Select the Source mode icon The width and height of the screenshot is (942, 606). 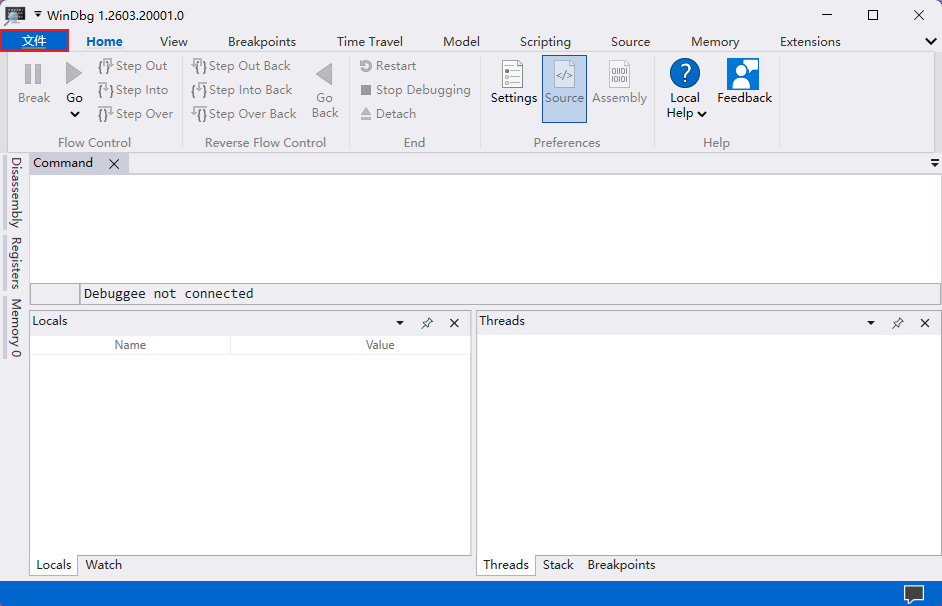tap(564, 76)
